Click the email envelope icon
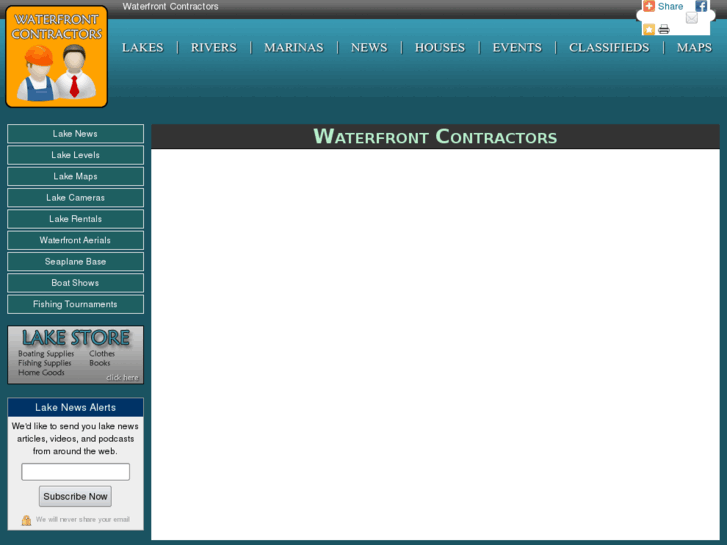Viewport: 727px width, 545px height. pyautogui.click(x=691, y=18)
